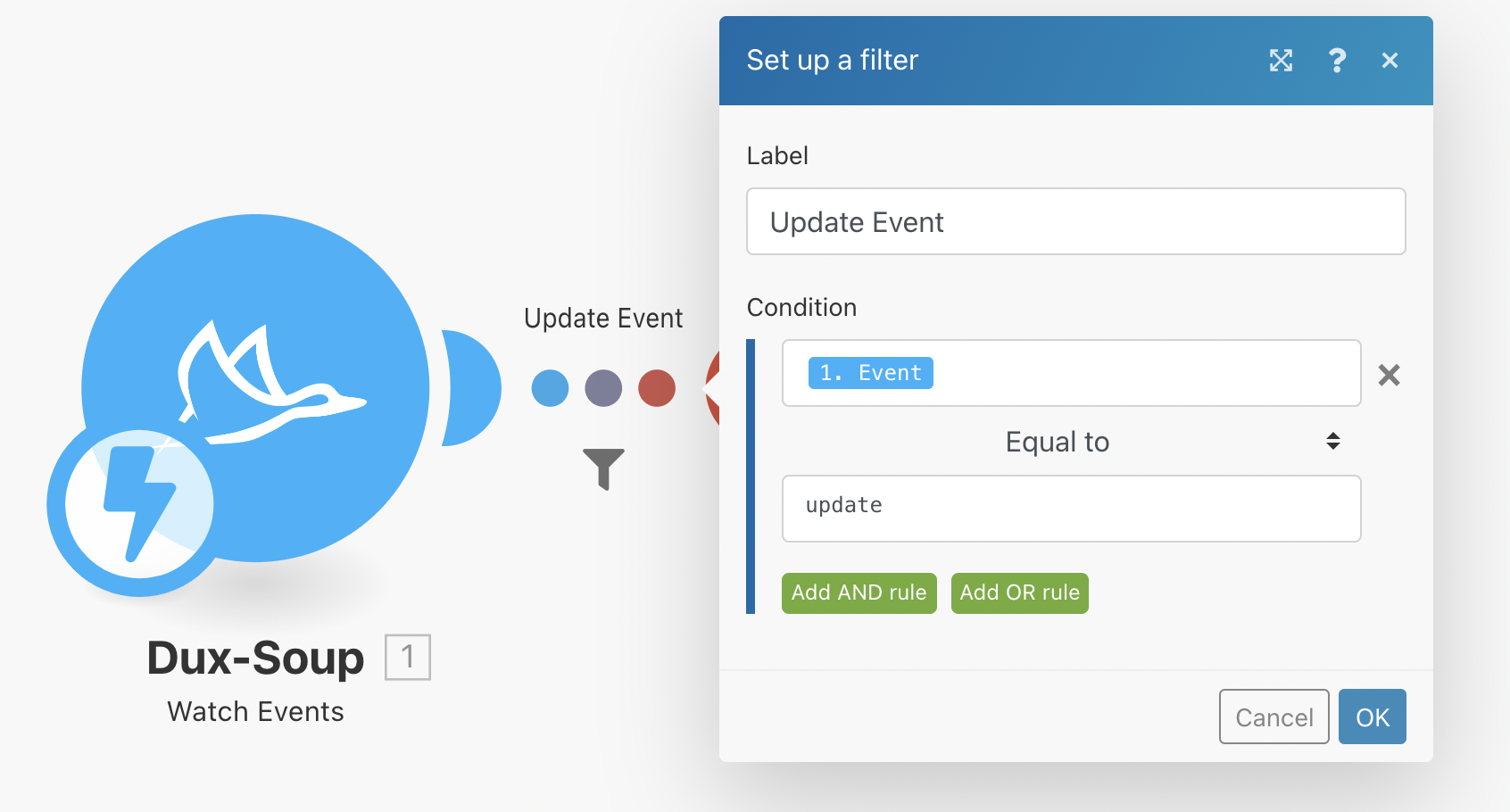Viewport: 1510px width, 812px height.
Task: Open the funnel filter icon on the route
Action: (x=603, y=468)
